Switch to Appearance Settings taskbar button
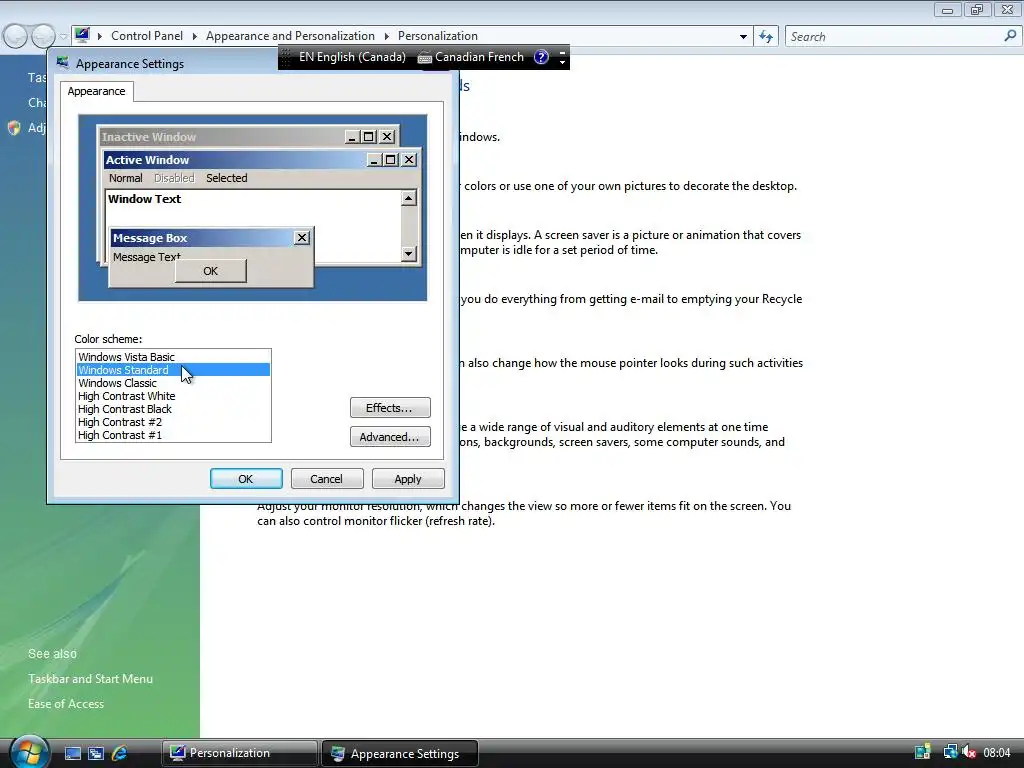The image size is (1024, 768). click(400, 754)
